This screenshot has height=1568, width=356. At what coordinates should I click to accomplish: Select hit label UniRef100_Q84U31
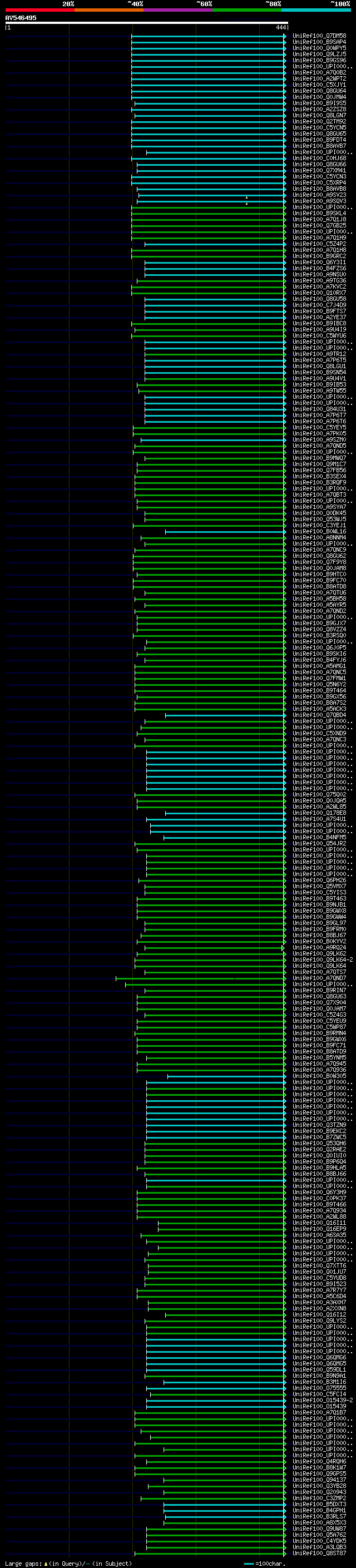(319, 409)
